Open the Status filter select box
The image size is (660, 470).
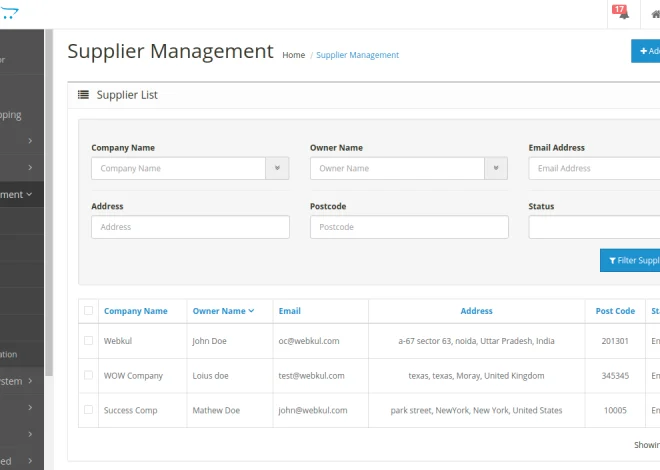coord(594,227)
